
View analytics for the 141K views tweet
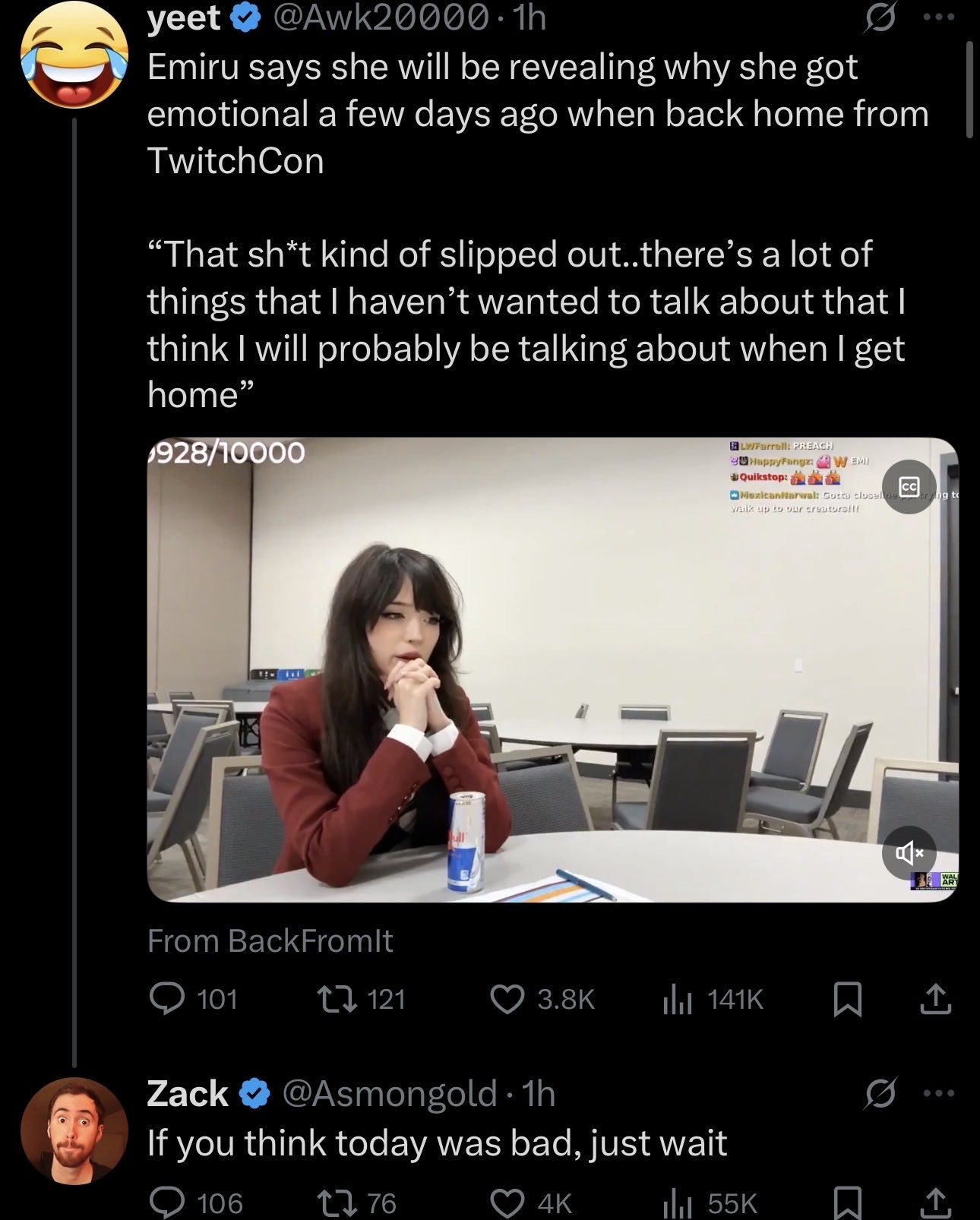point(676,998)
